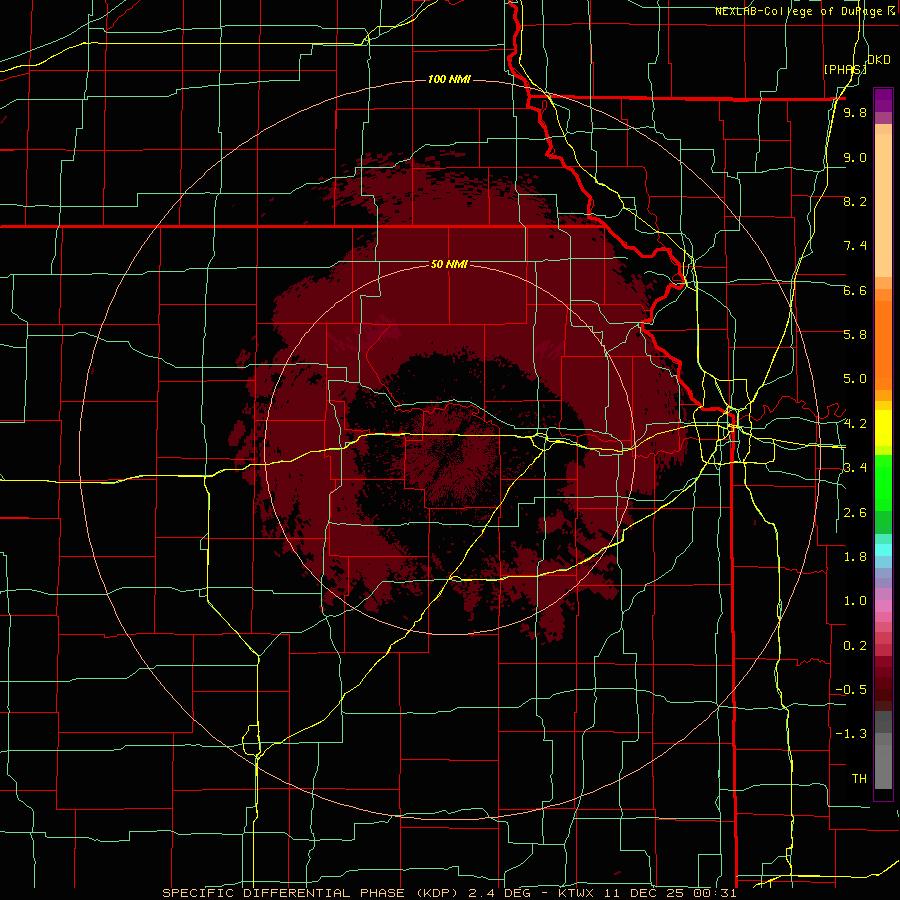Image resolution: width=900 pixels, height=900 pixels.
Task: Click the yellow band of the color scale
Action: [x=883, y=428]
